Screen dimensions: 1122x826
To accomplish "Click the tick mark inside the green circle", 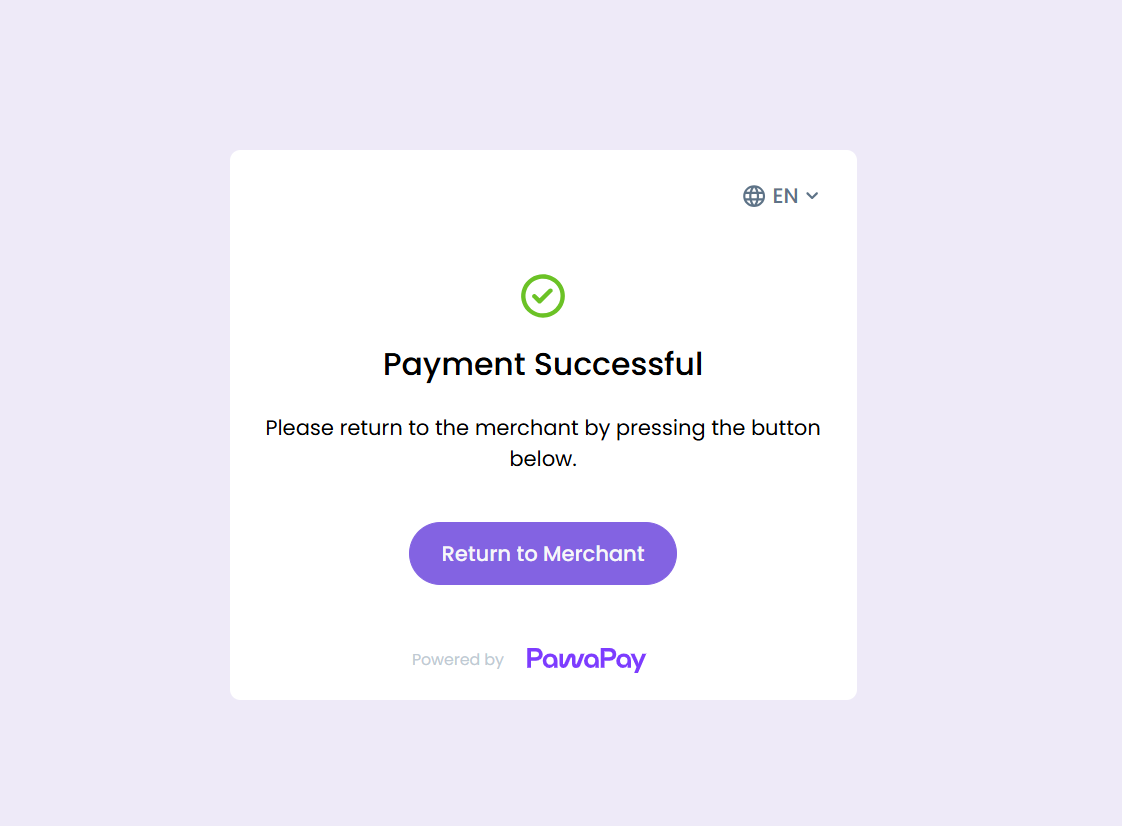I will pos(543,296).
